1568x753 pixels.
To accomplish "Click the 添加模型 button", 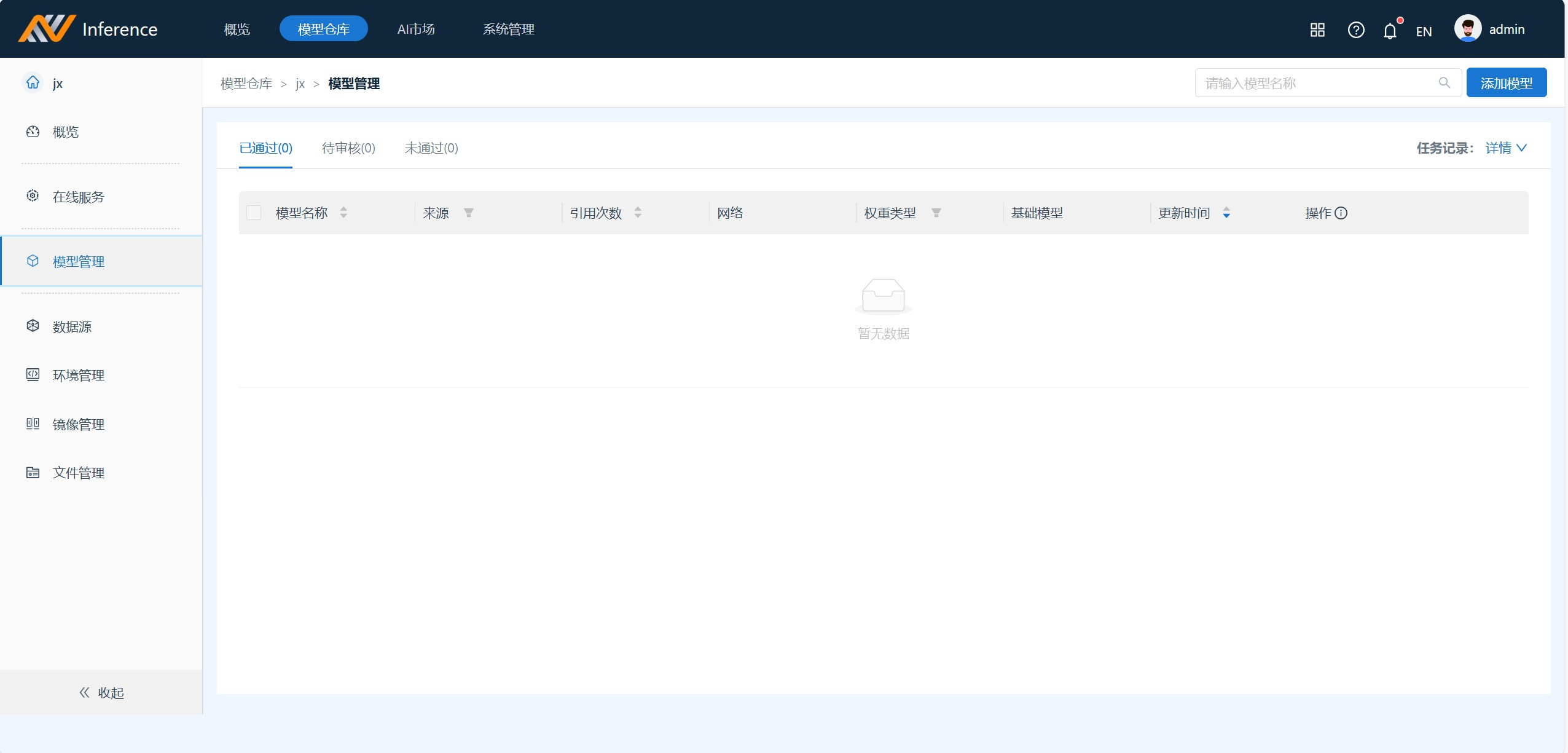I will point(1506,83).
